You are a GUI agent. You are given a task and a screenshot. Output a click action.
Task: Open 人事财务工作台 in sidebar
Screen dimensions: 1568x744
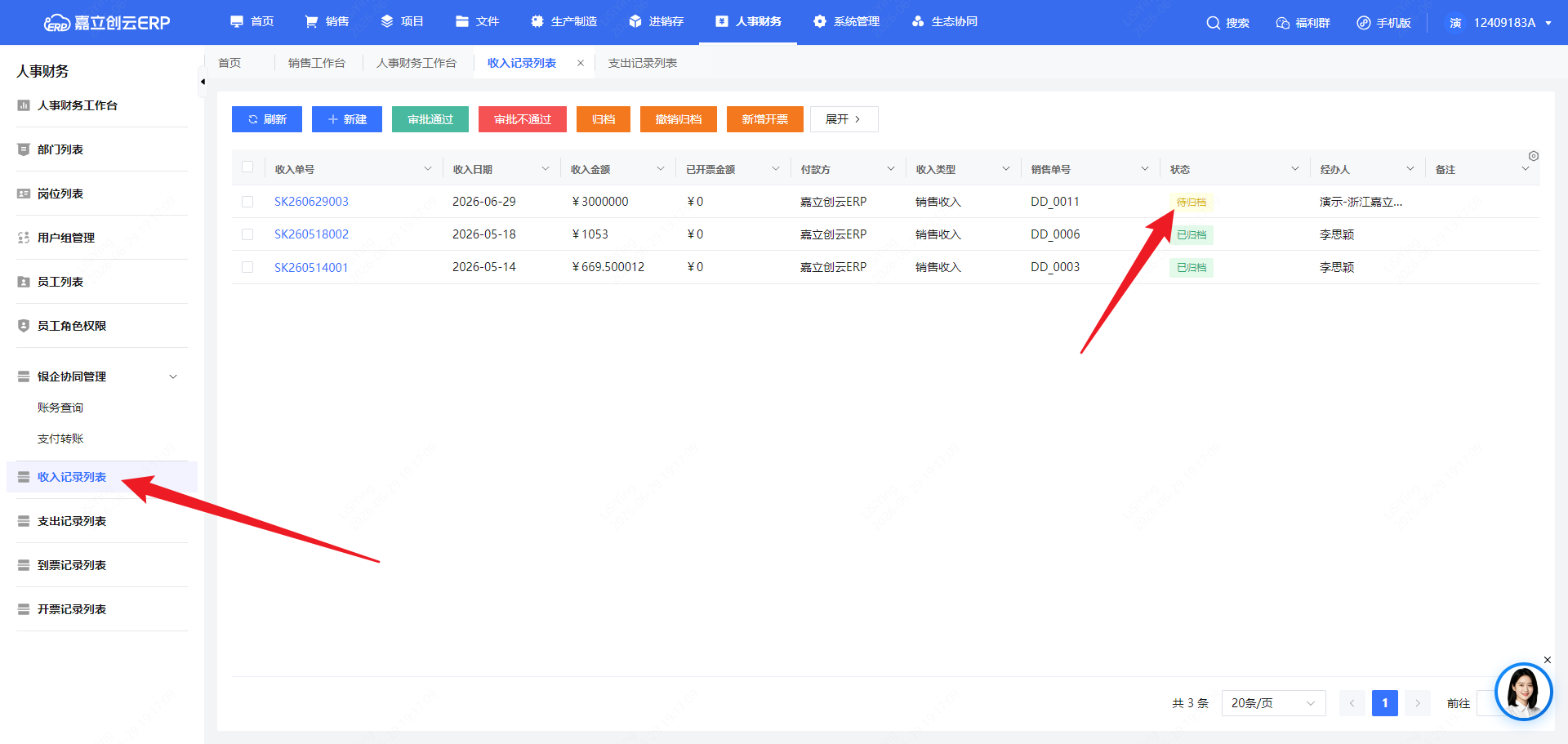(x=78, y=105)
